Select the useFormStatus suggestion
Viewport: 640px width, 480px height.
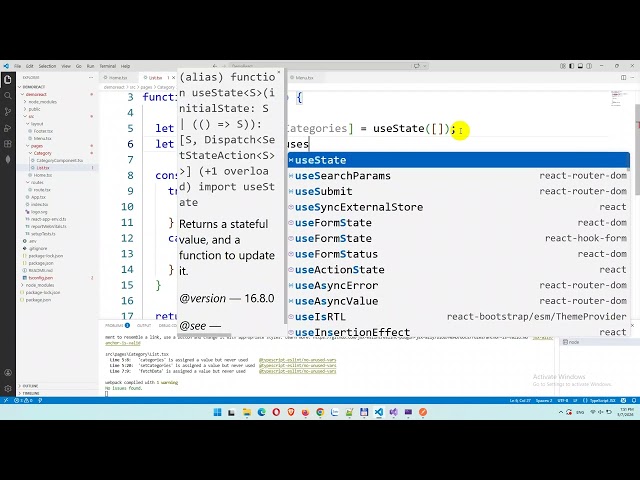(x=459, y=254)
